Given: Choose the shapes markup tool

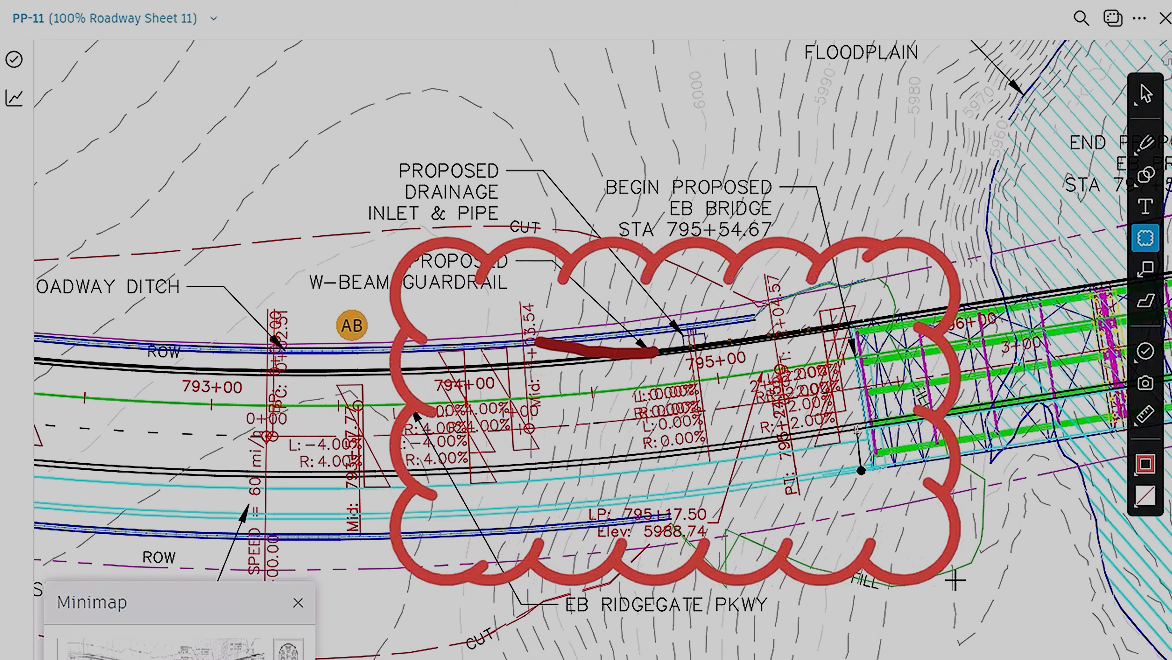Looking at the screenshot, I should point(1146,173).
